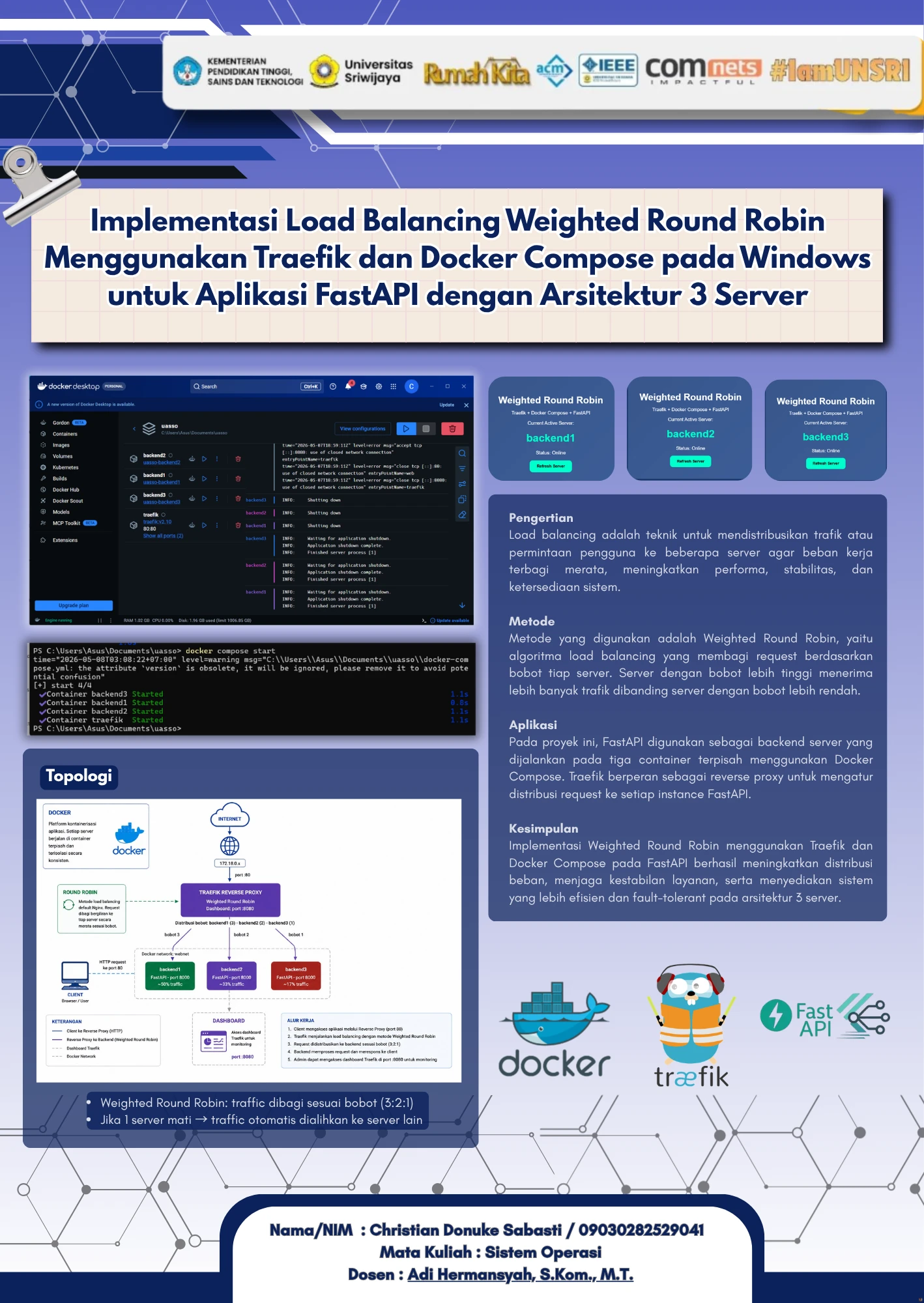Open Docker Scout in the sidebar
Image resolution: width=924 pixels, height=1303 pixels.
[63, 501]
